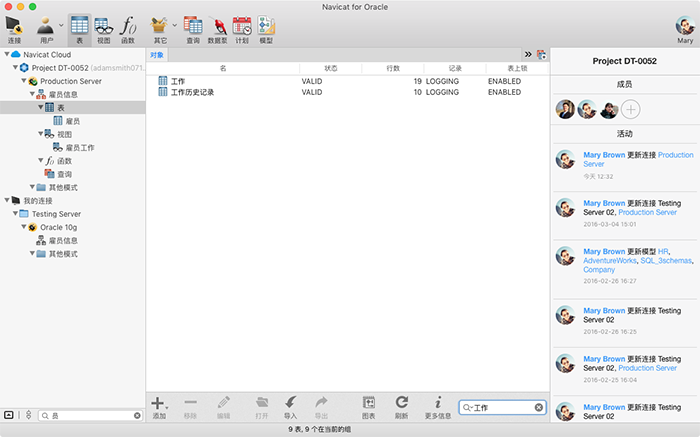The width and height of the screenshot is (700, 437).
Task: Click the third member avatar thumbnail
Action: pos(608,109)
